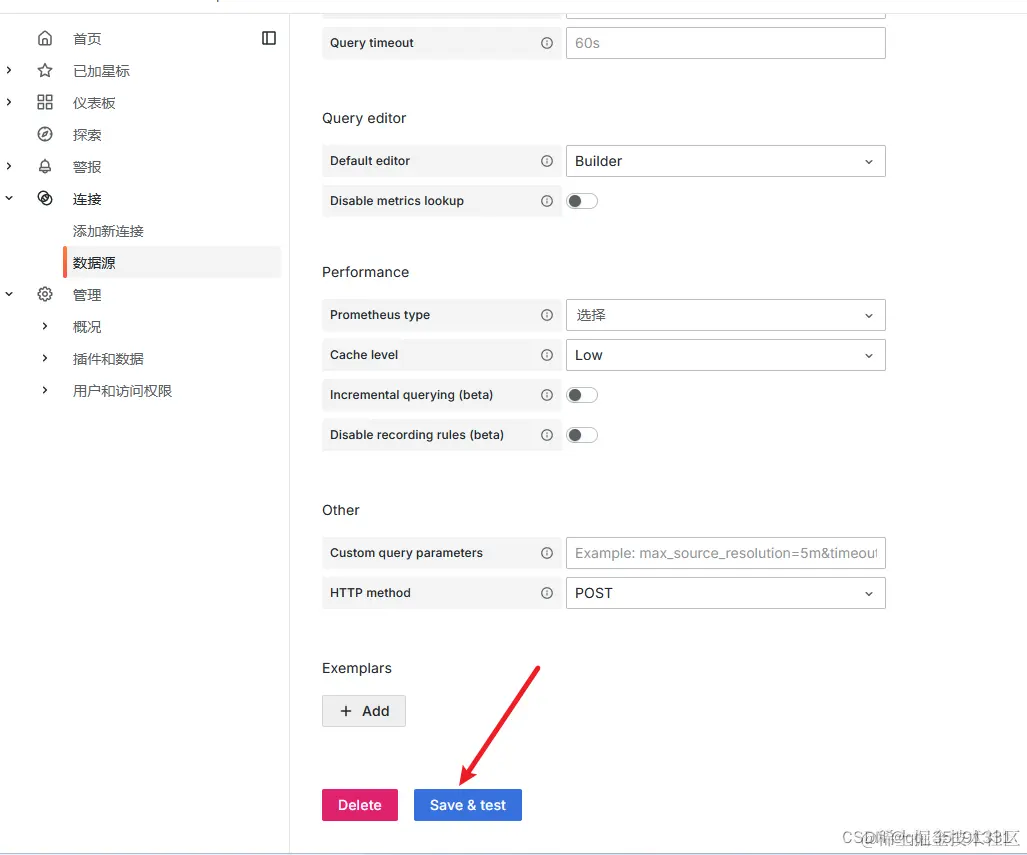
Task: Open the HTTP method POST dropdown
Action: click(x=726, y=593)
